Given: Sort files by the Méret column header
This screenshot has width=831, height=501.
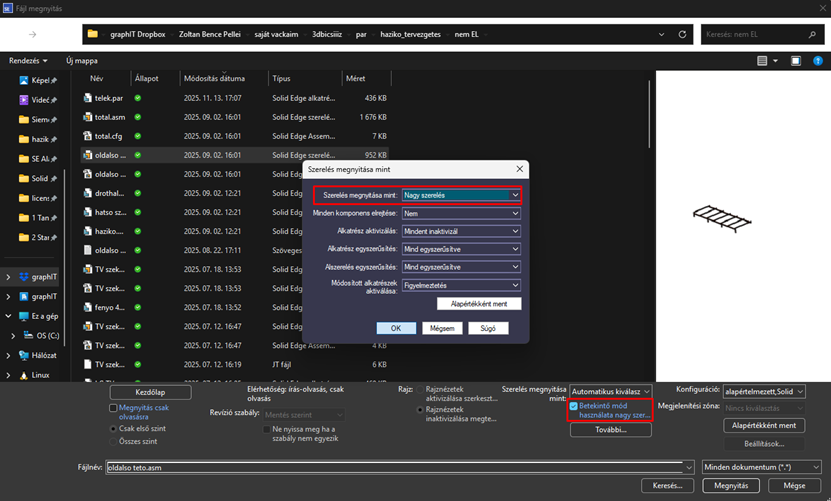Looking at the screenshot, I should click(355, 78).
